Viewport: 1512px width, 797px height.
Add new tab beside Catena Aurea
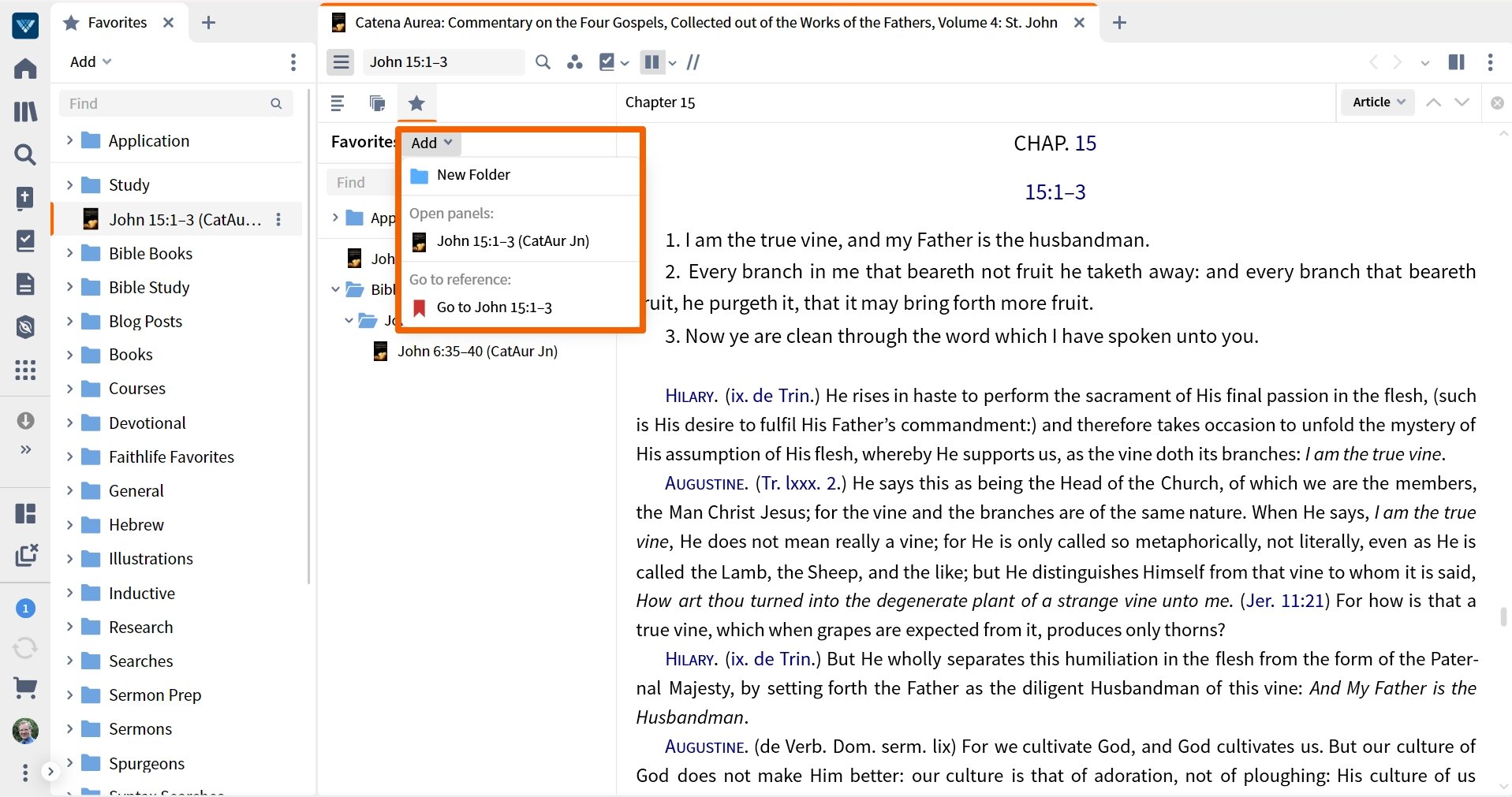coord(1118,23)
